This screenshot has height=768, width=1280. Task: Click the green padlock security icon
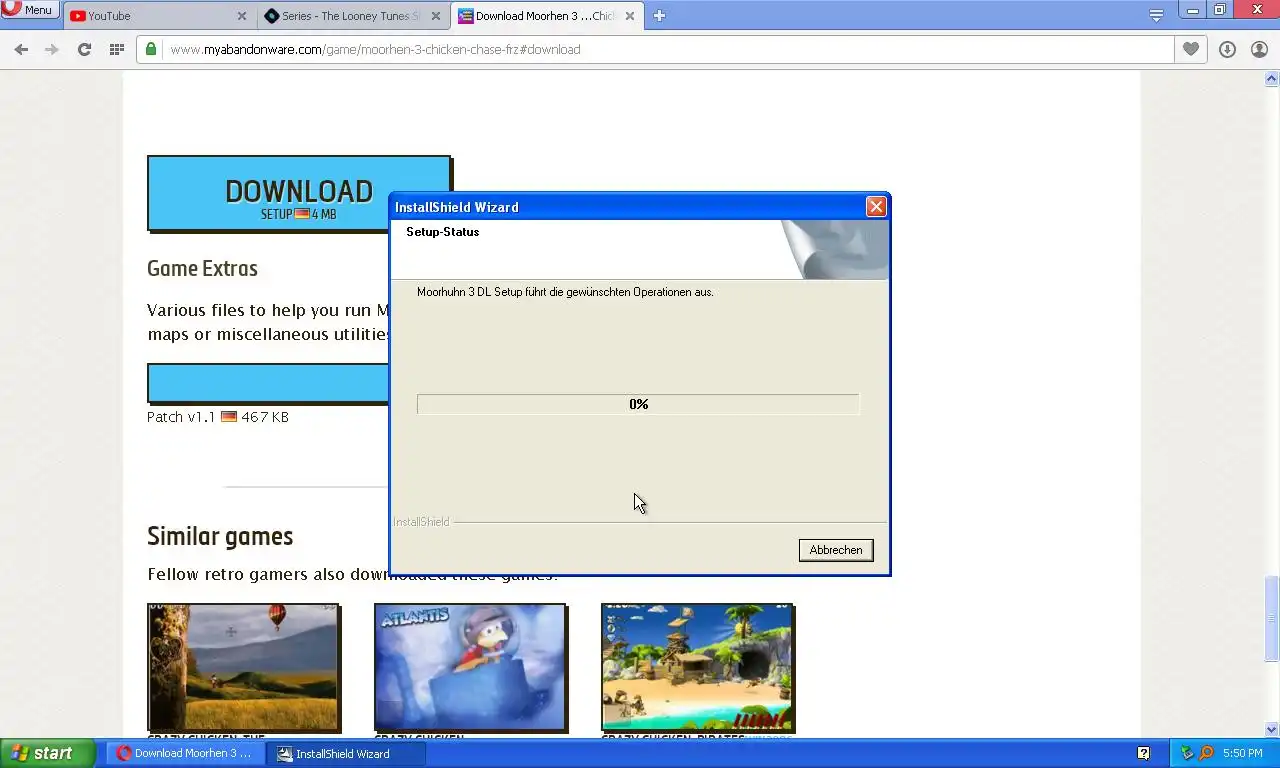151,49
